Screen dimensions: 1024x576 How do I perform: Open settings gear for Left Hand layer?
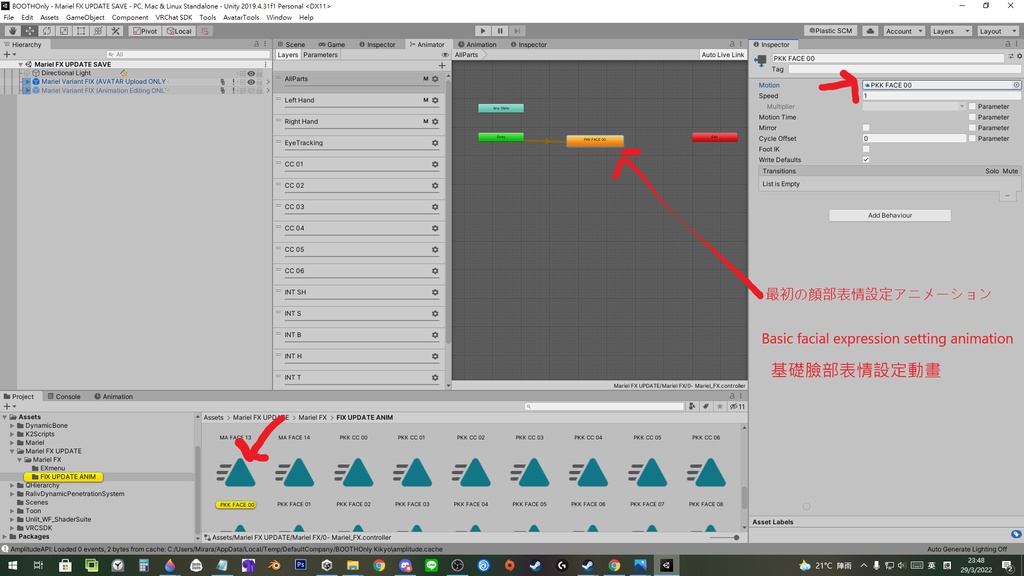click(435, 101)
